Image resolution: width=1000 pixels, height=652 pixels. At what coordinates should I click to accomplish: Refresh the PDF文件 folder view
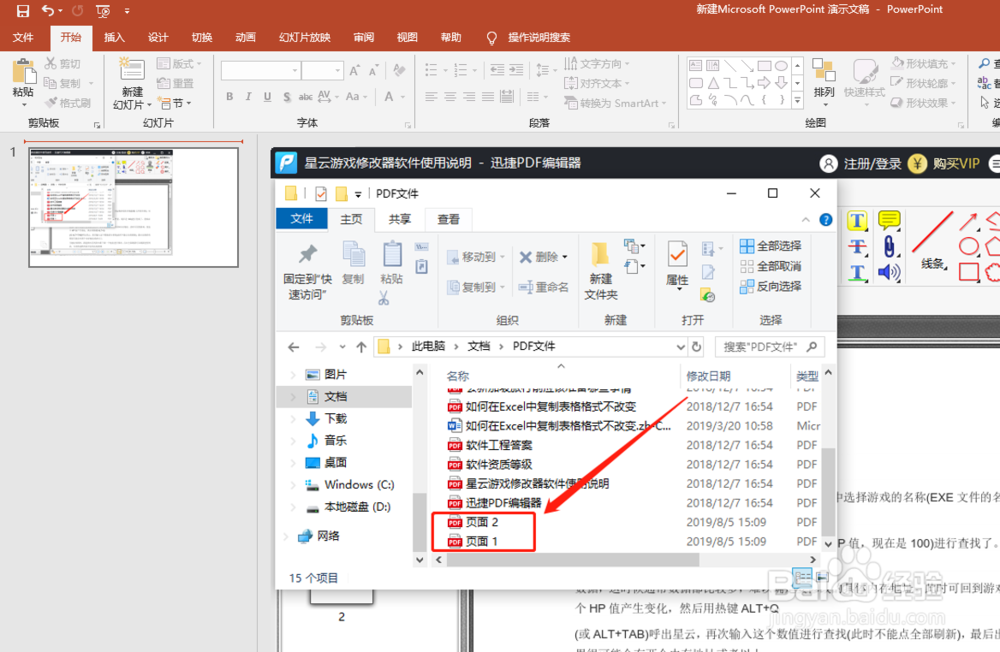click(696, 346)
